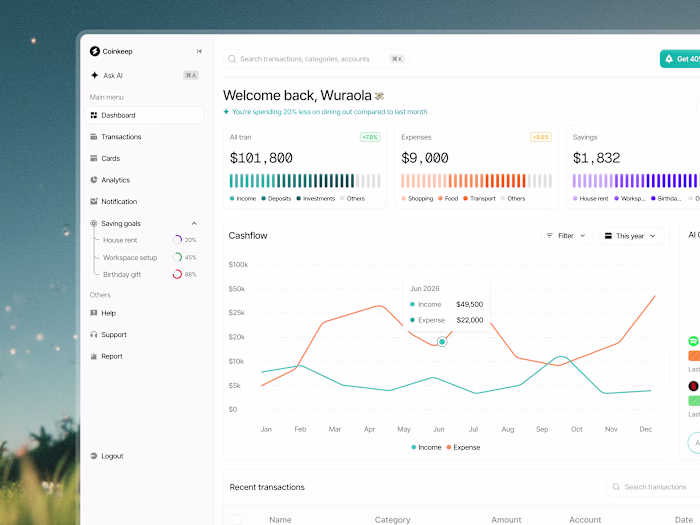
Task: Click the Jun data point on cashflow chart
Action: (442, 342)
